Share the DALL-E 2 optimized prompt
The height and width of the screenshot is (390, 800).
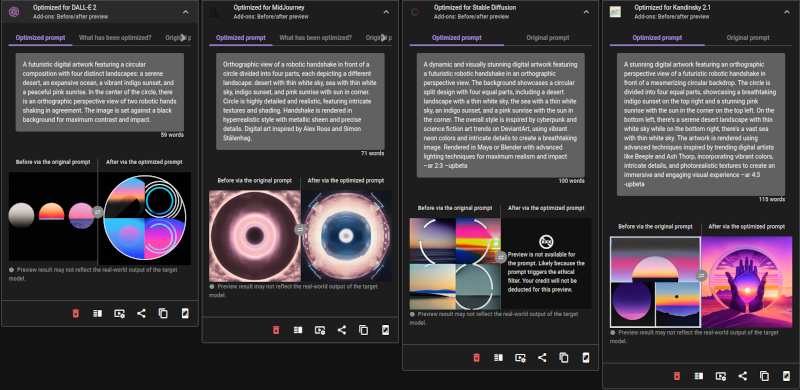tap(141, 313)
